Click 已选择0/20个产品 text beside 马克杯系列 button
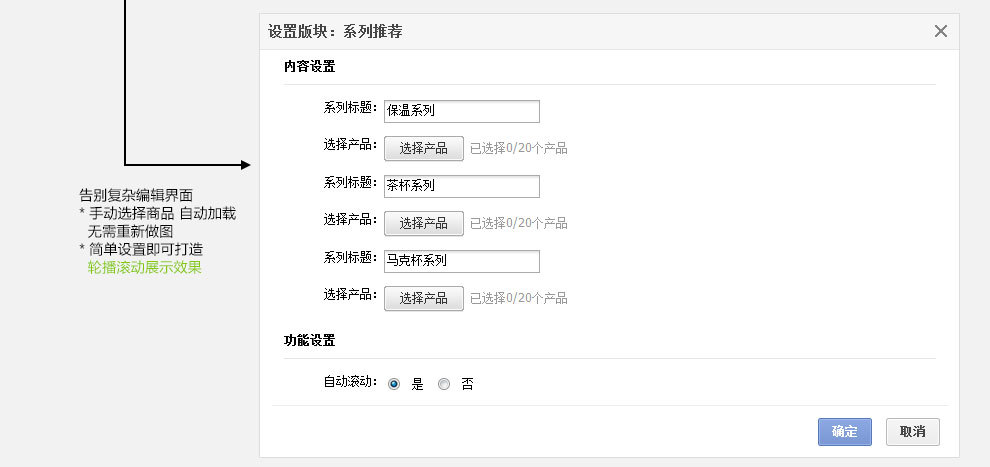990x467 pixels. tap(519, 298)
